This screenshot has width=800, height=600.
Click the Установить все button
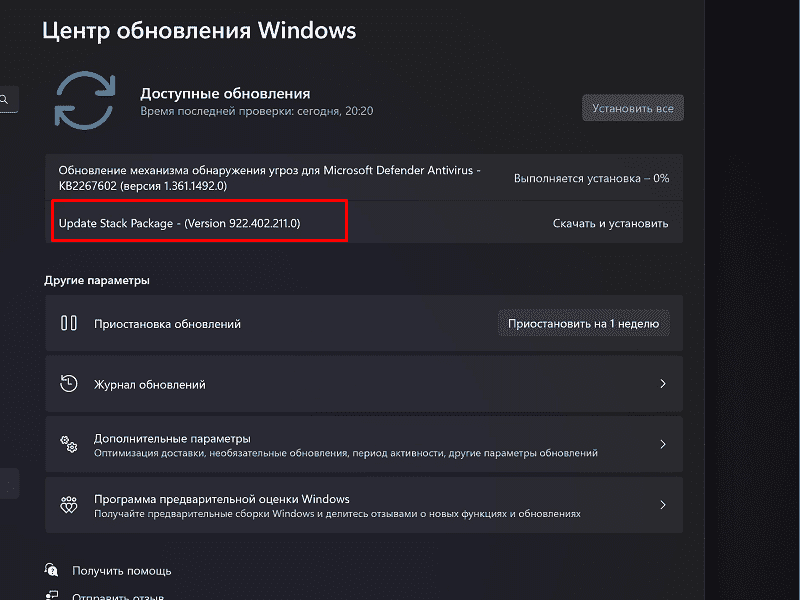632,108
